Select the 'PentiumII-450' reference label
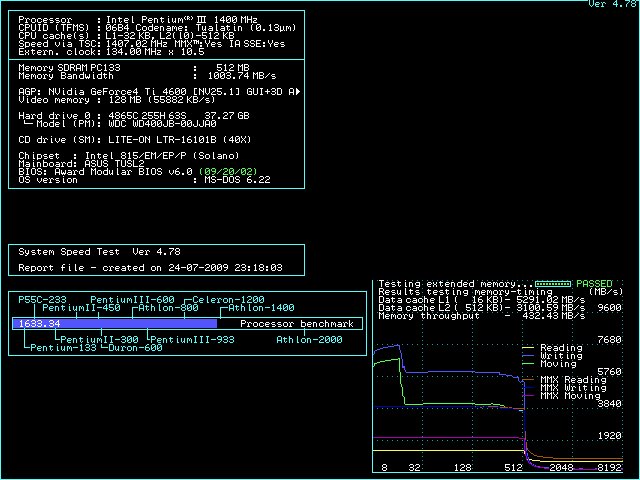This screenshot has height=480, width=640. [81, 308]
